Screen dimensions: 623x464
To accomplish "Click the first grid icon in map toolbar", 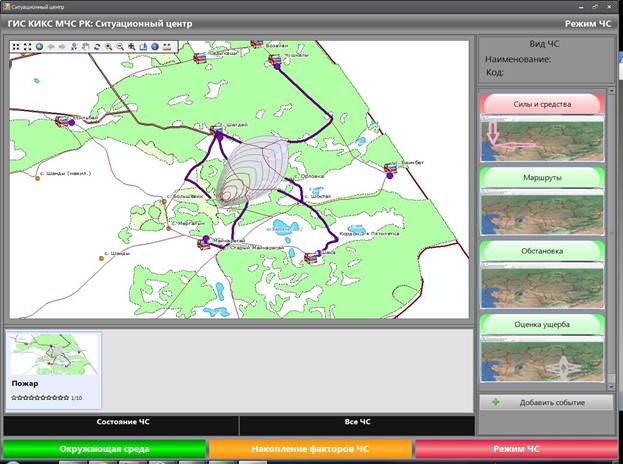I will point(15,46).
